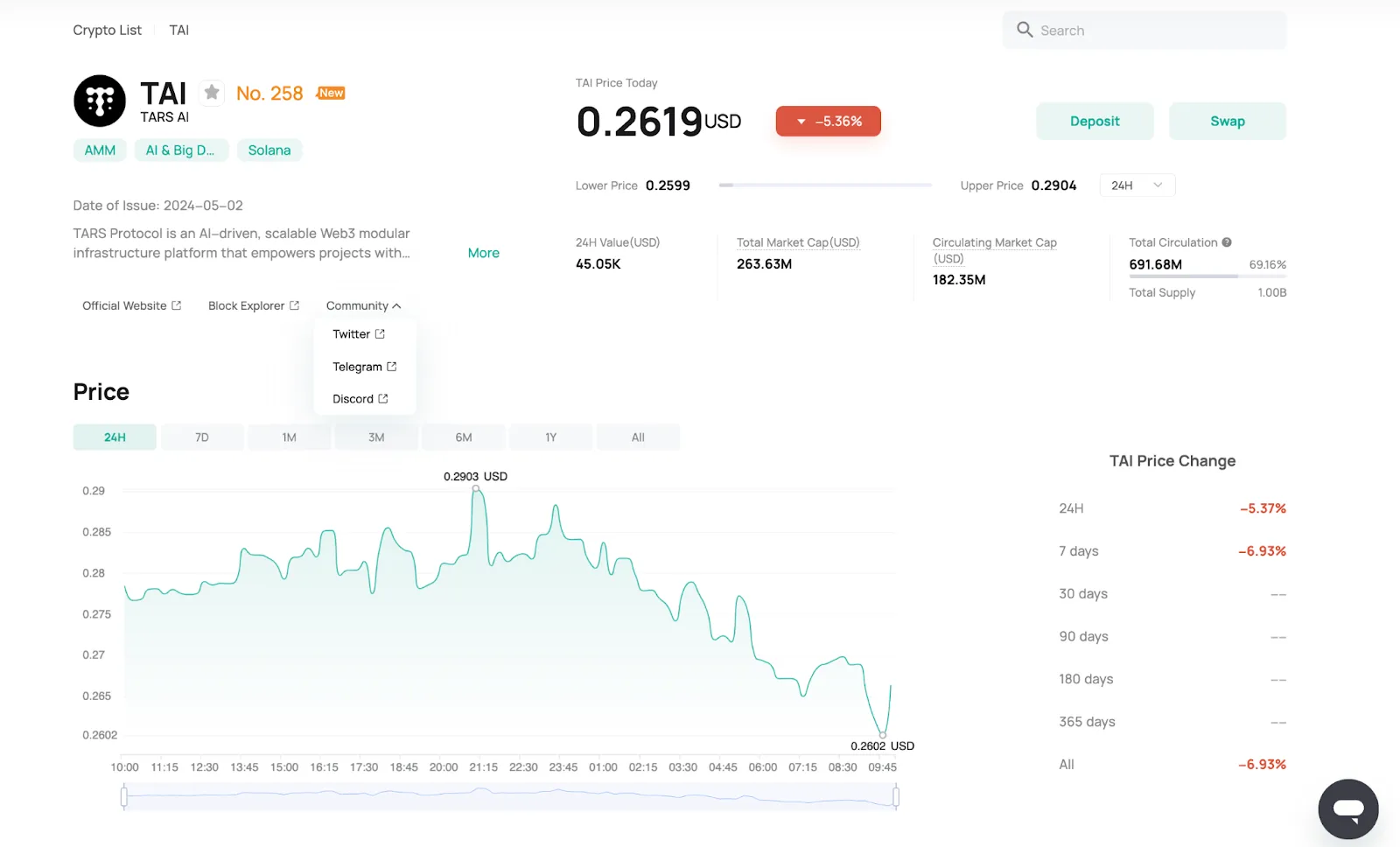Image resolution: width=1400 pixels, height=847 pixels.
Task: Click the Lower Price 0.2599 value
Action: tap(668, 185)
